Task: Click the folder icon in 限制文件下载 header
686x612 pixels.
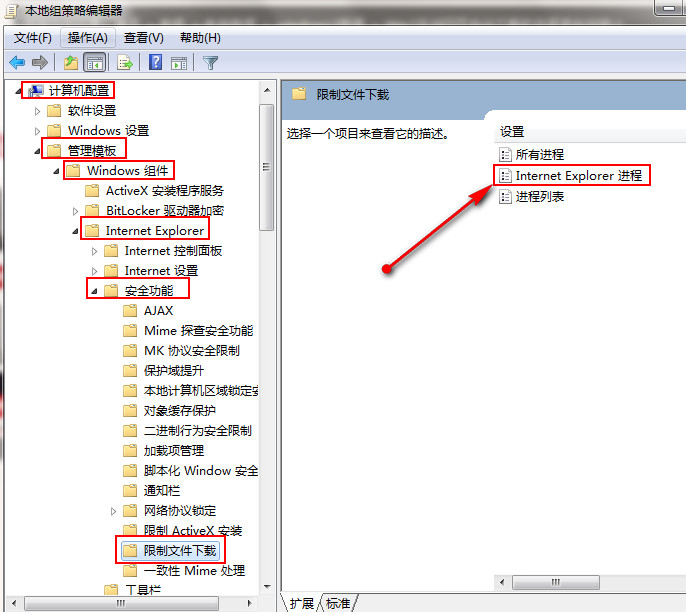Action: tap(299, 94)
